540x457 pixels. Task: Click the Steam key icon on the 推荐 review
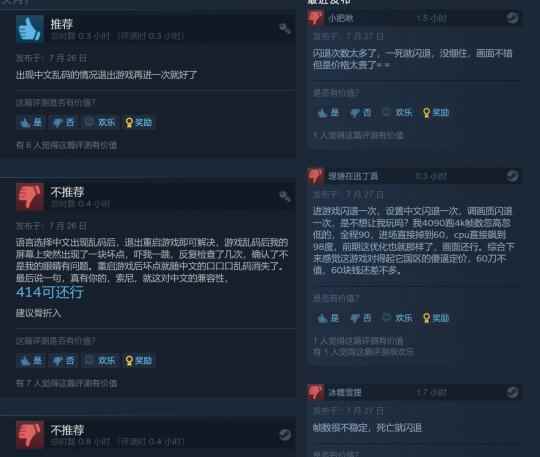(x=285, y=29)
